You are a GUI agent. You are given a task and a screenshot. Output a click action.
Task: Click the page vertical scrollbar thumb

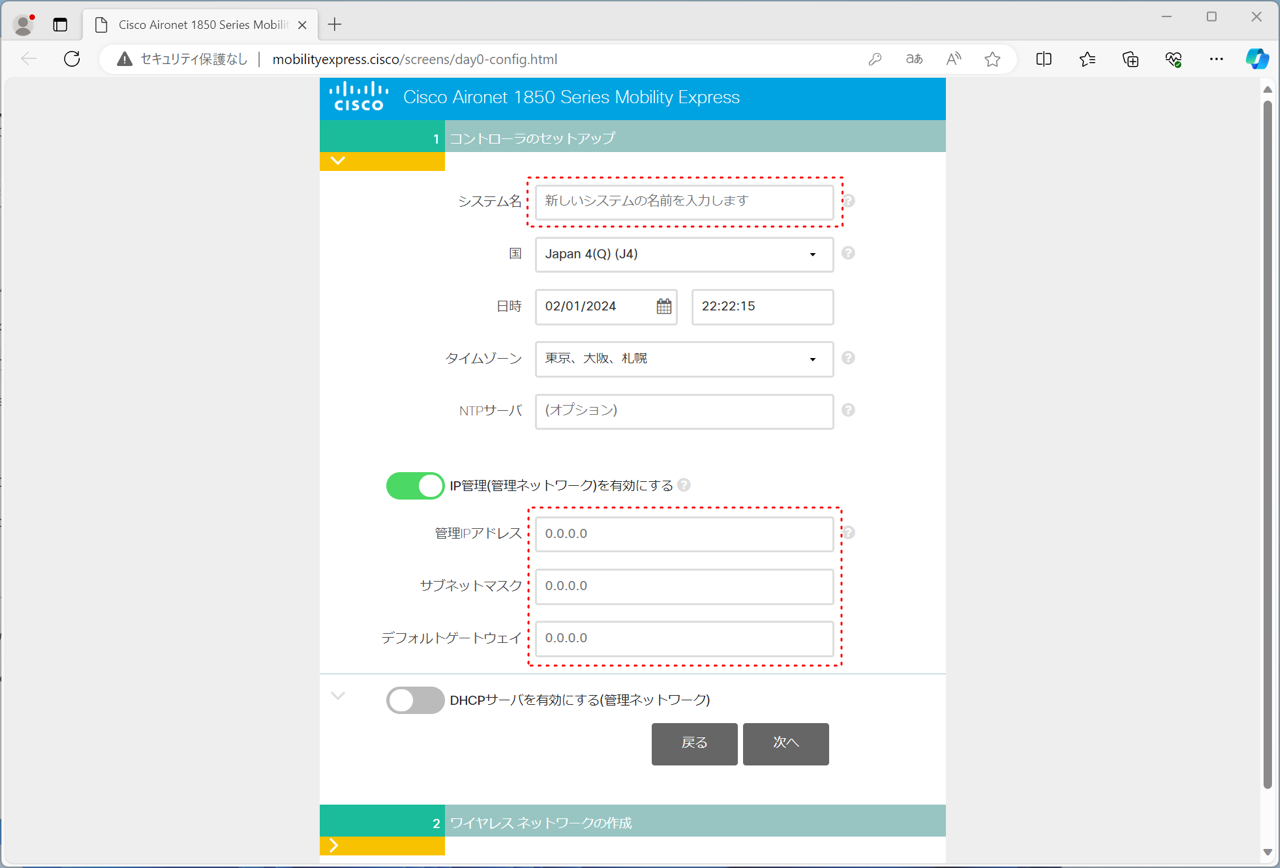pyautogui.click(x=1268, y=443)
